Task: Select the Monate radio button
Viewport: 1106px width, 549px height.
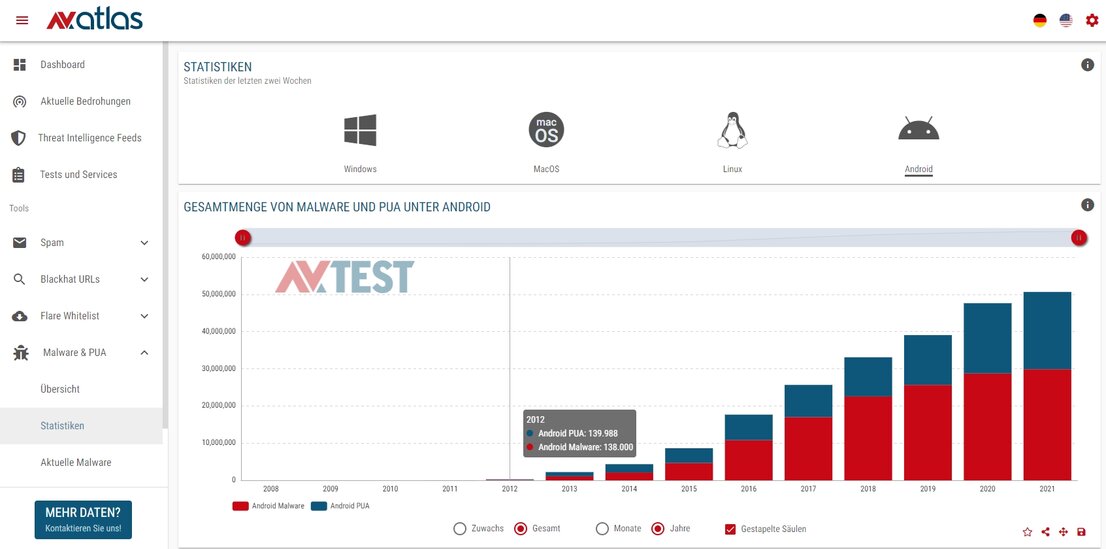Action: pos(603,529)
